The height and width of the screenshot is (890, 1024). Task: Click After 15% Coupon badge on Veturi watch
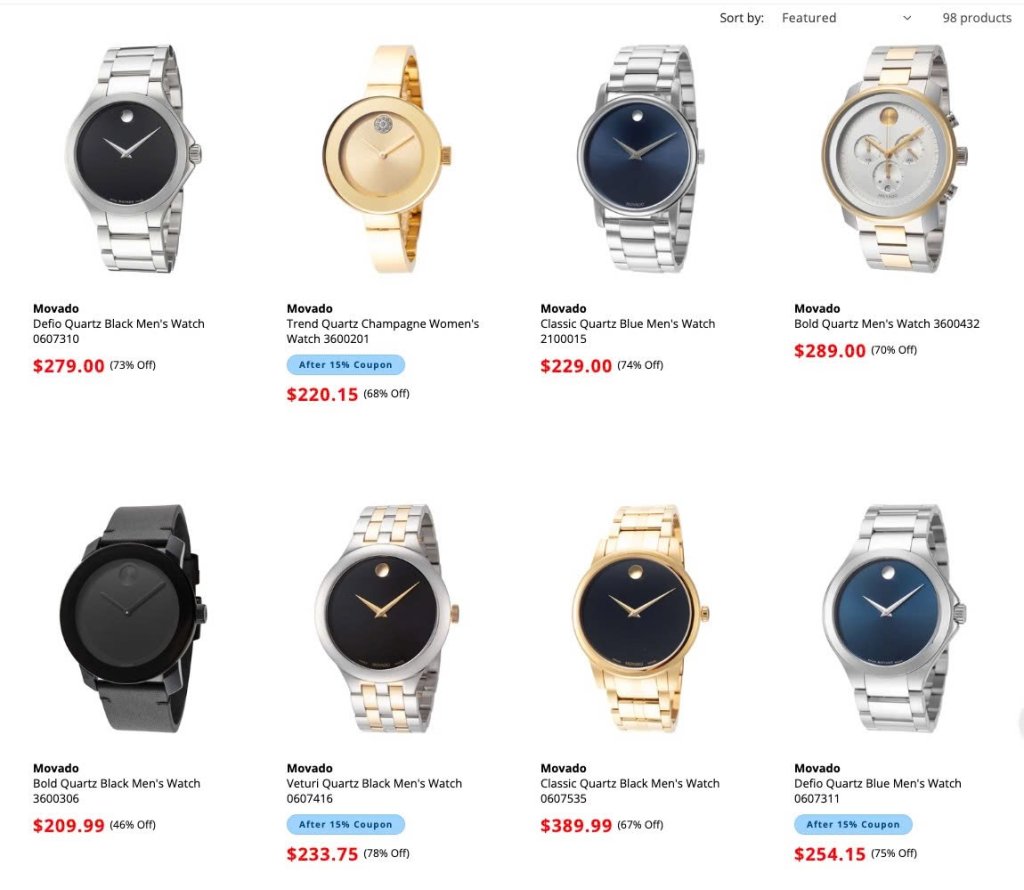point(345,825)
